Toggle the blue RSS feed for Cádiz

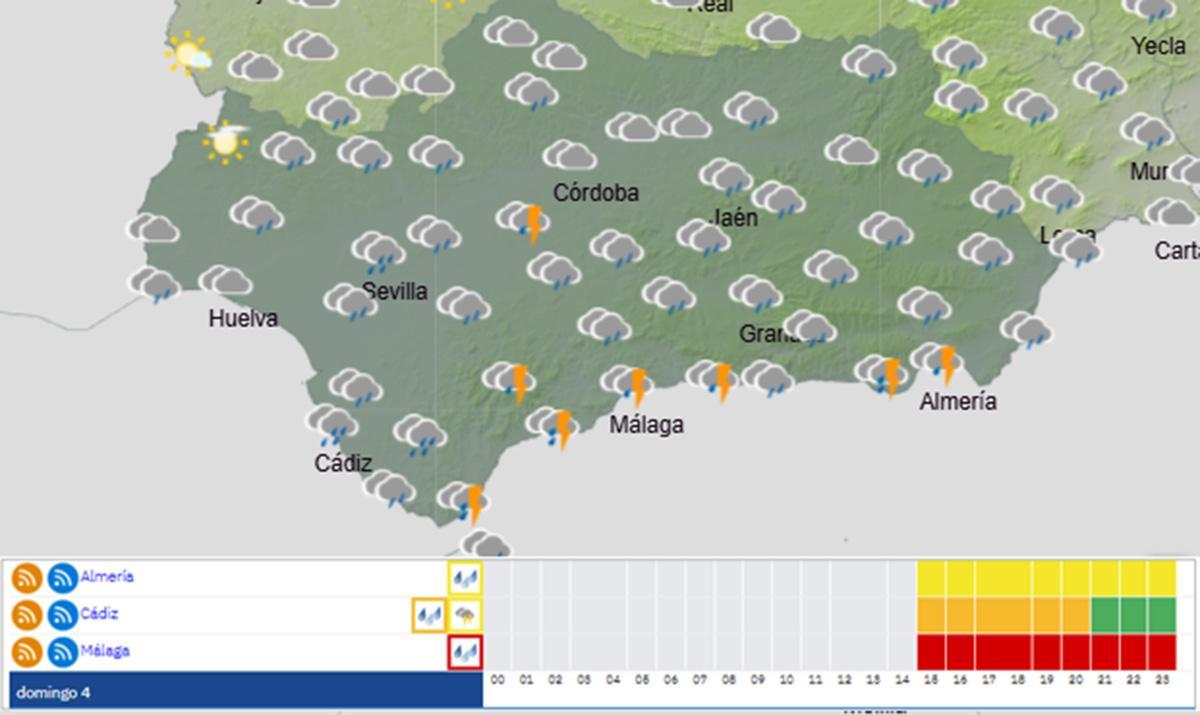click(61, 614)
